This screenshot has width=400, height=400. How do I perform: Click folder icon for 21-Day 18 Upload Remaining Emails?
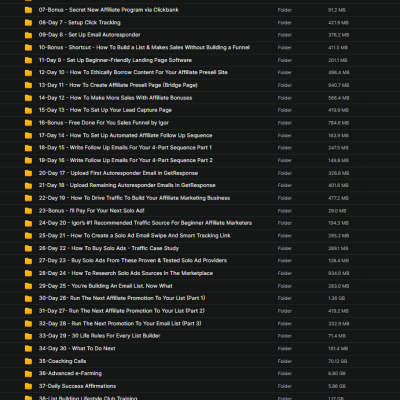point(29,186)
